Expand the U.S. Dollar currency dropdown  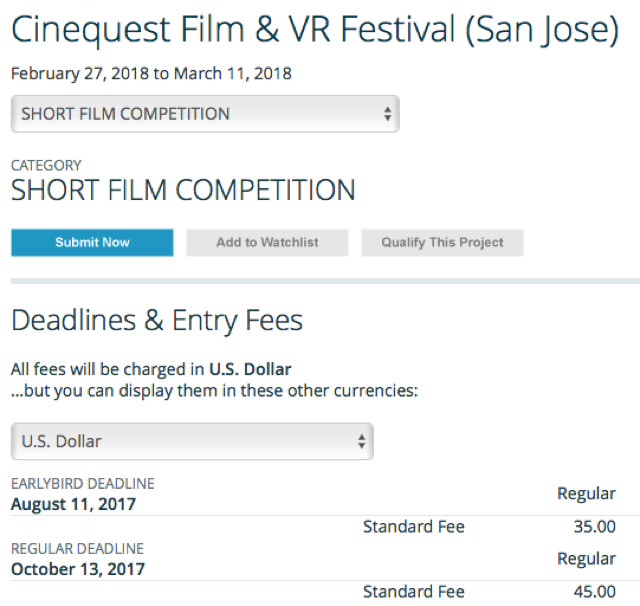(191, 441)
